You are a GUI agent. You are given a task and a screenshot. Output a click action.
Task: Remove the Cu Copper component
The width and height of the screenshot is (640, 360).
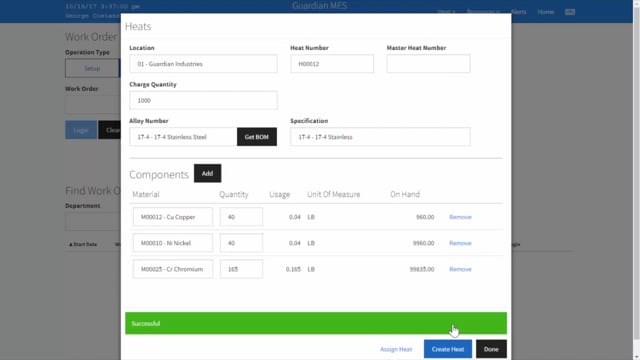coord(460,217)
